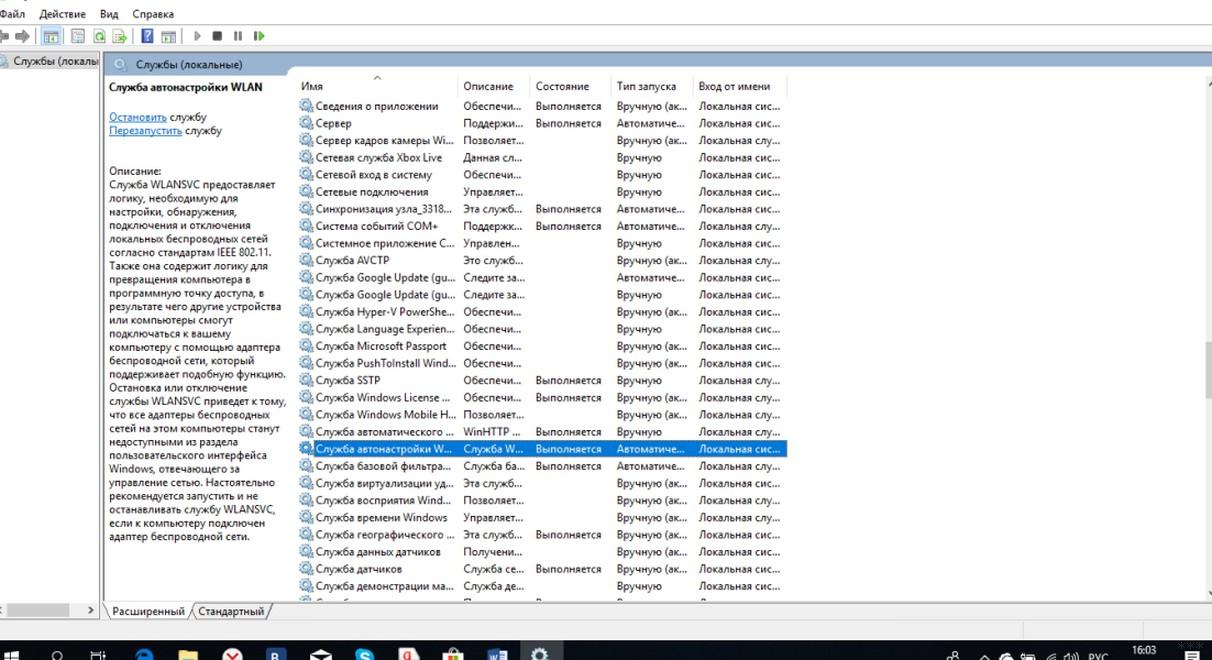Click the gear icon beside Служба автонастройки W...
The width and height of the screenshot is (1212, 660).
(306, 449)
